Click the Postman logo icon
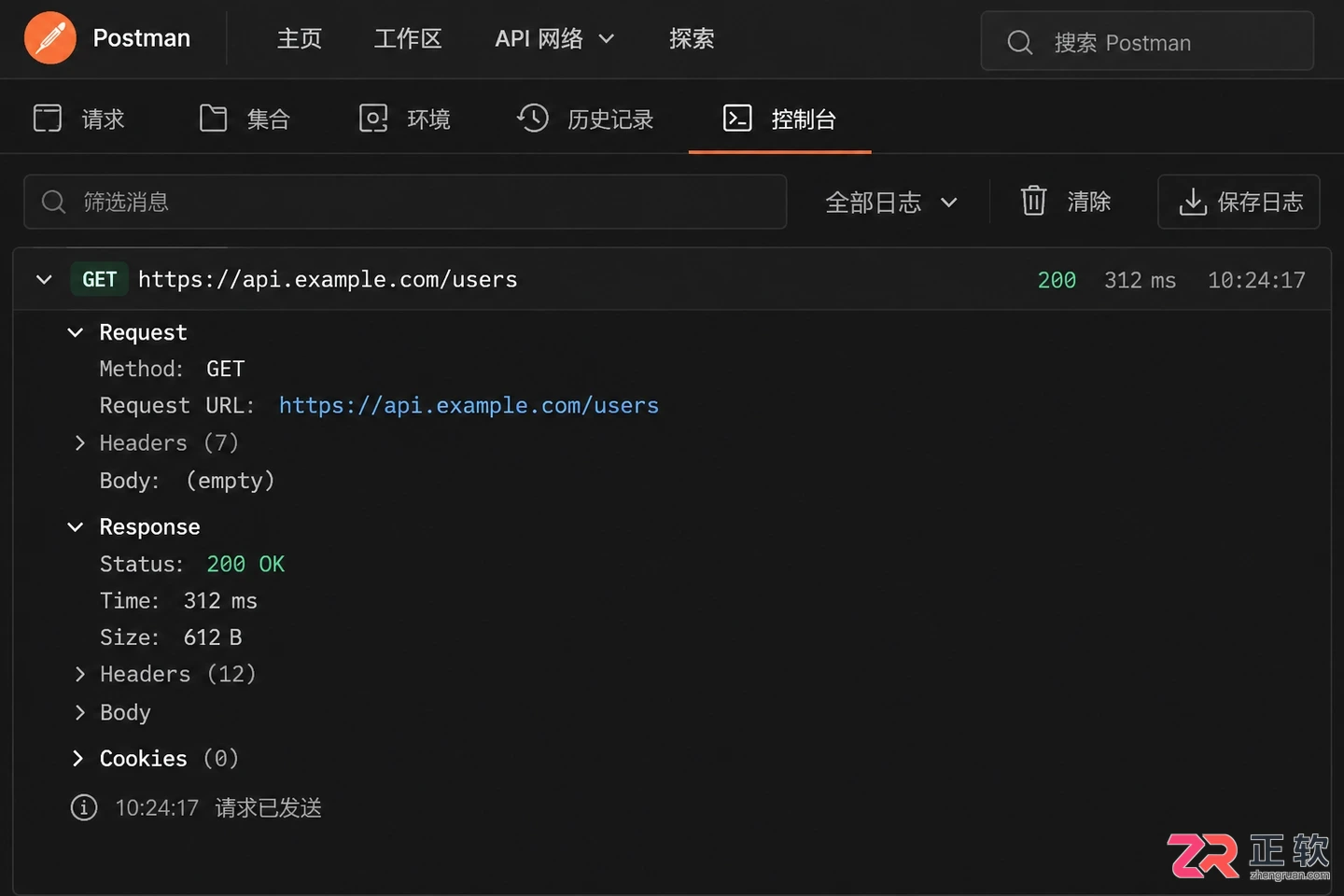 pos(50,38)
